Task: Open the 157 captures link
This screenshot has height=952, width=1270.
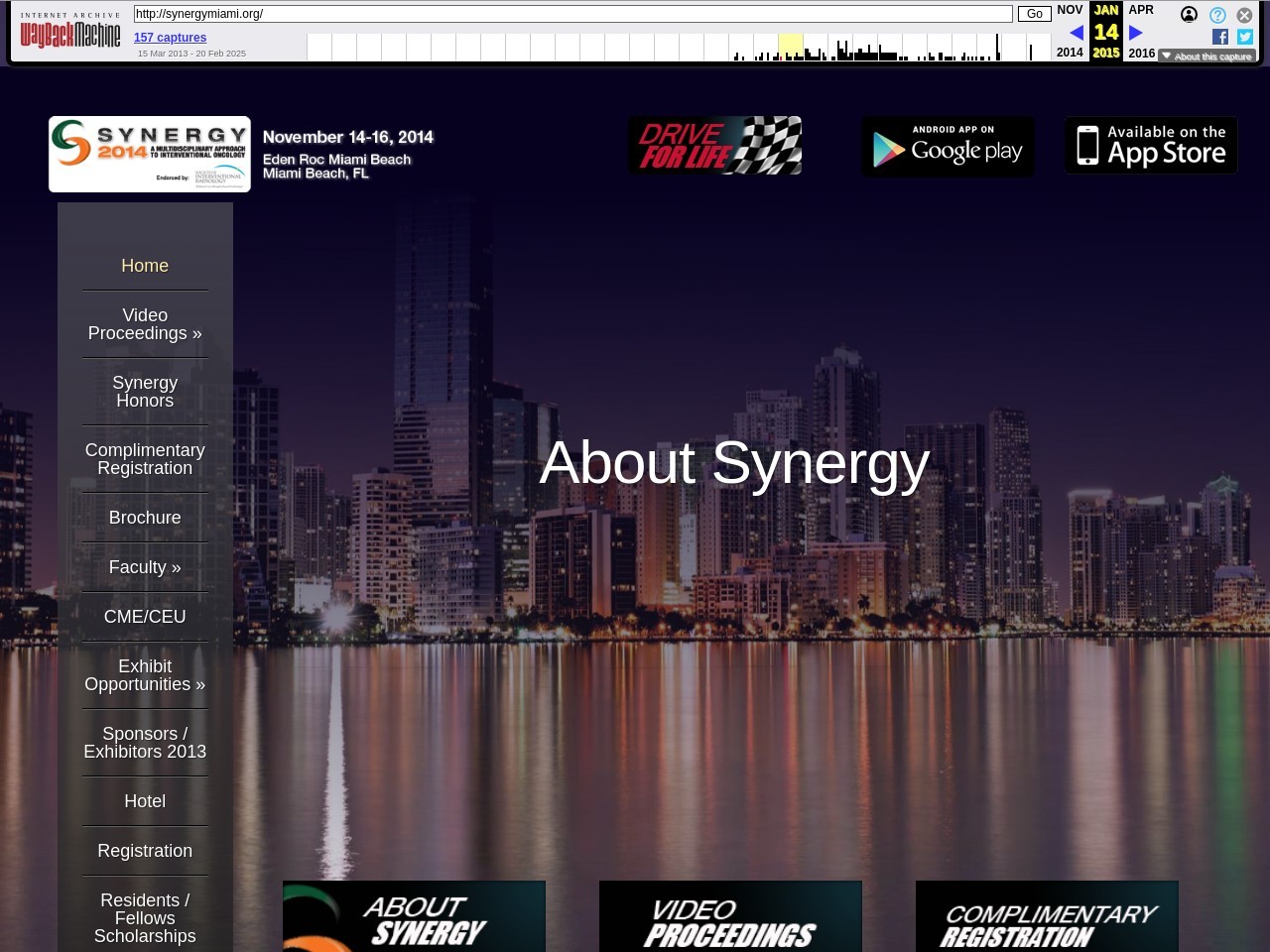Action: pyautogui.click(x=170, y=38)
